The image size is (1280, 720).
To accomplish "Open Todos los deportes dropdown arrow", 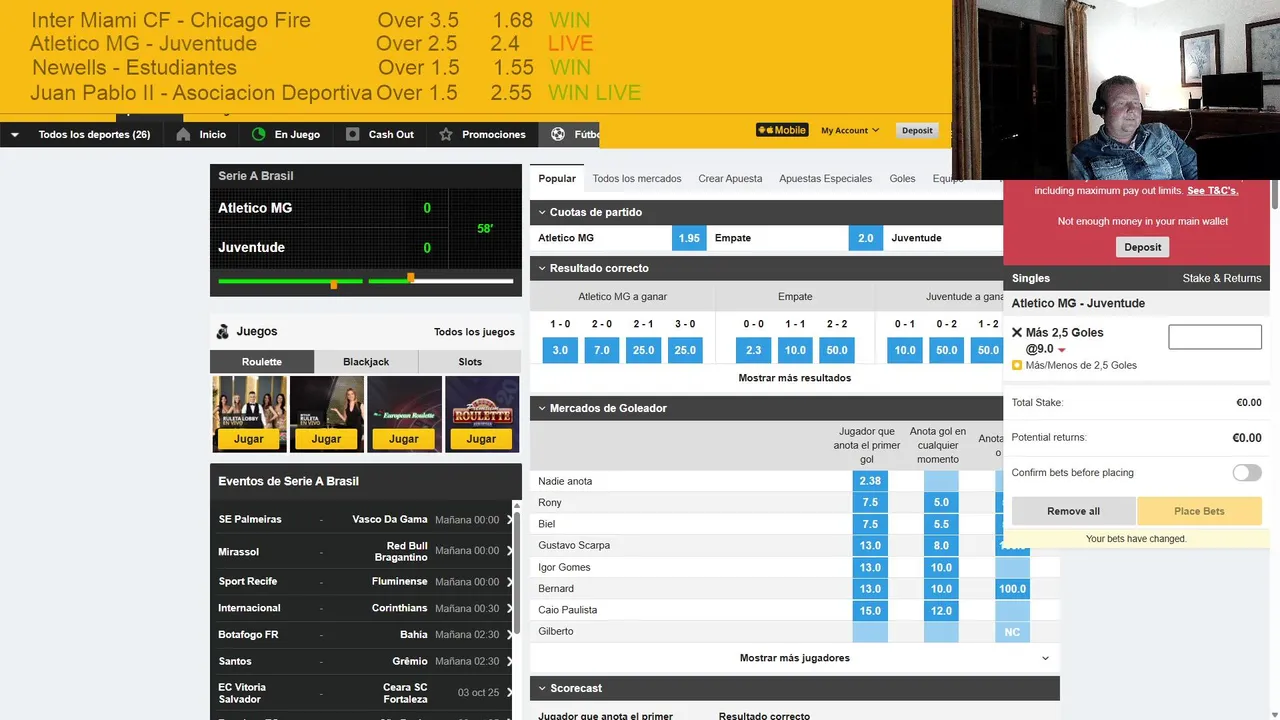I will pyautogui.click(x=15, y=135).
